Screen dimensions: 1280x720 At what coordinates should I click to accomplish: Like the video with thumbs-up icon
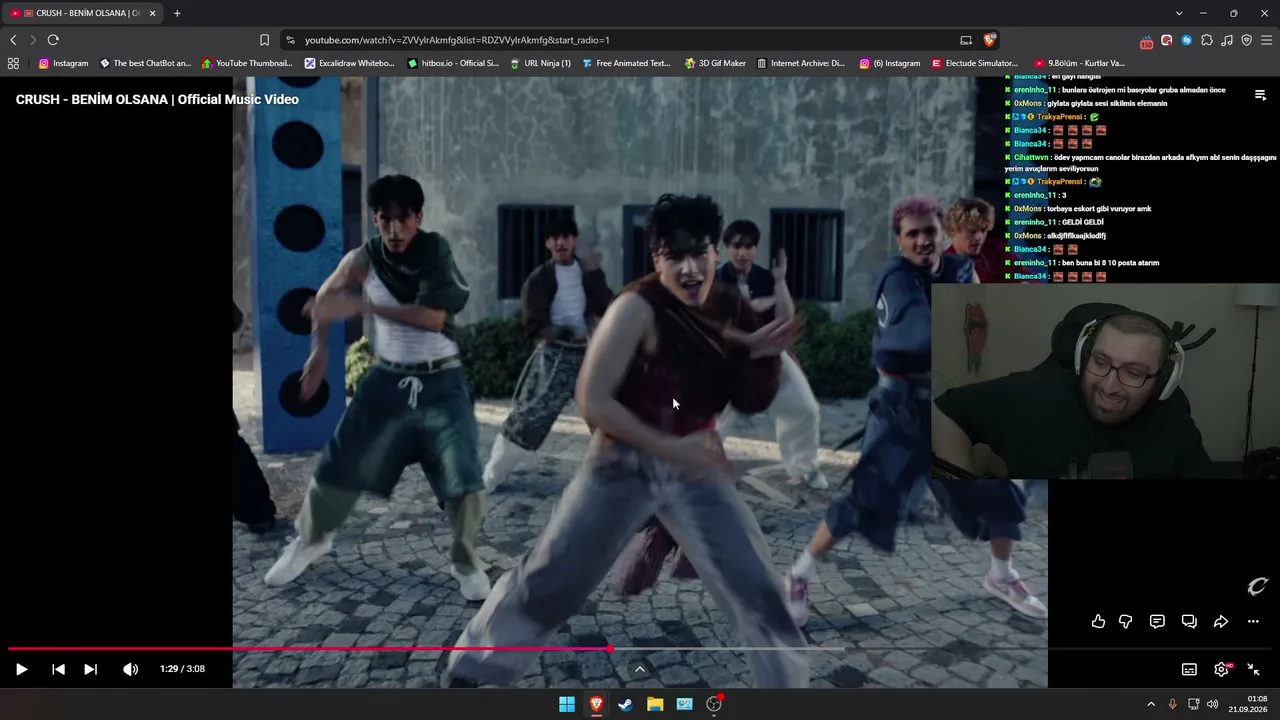coord(1098,621)
